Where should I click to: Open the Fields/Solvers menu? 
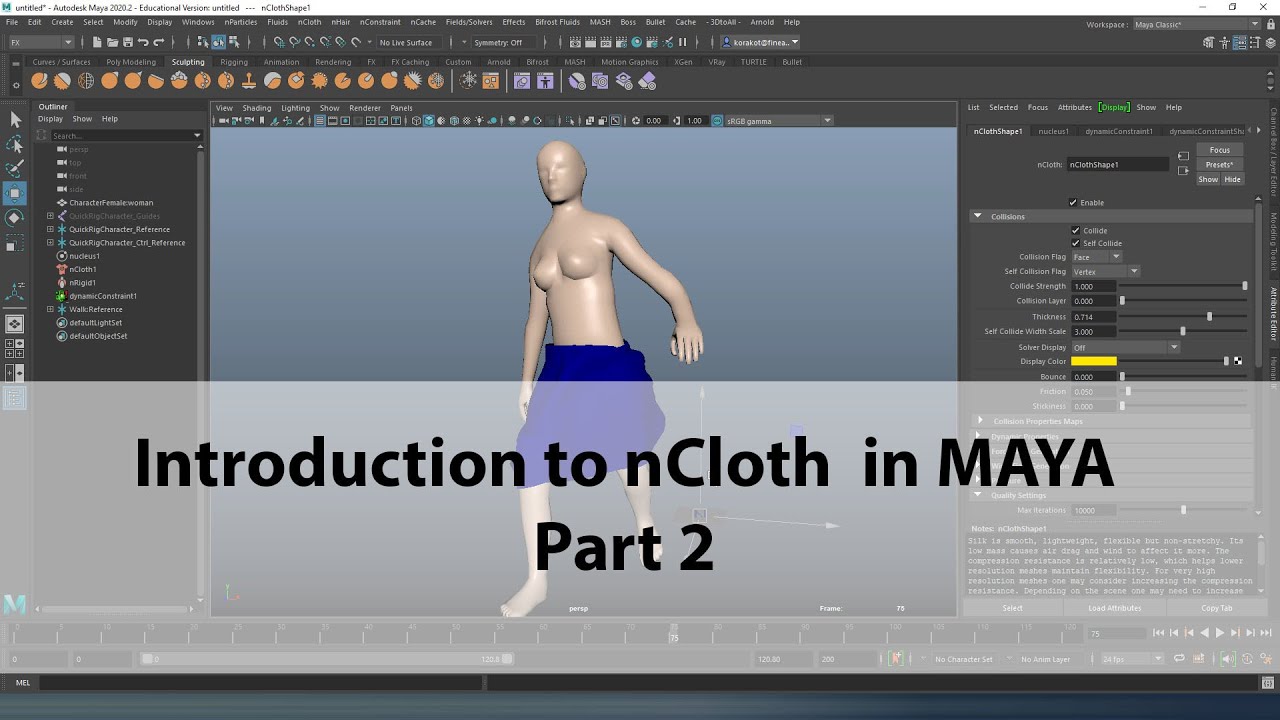click(469, 22)
